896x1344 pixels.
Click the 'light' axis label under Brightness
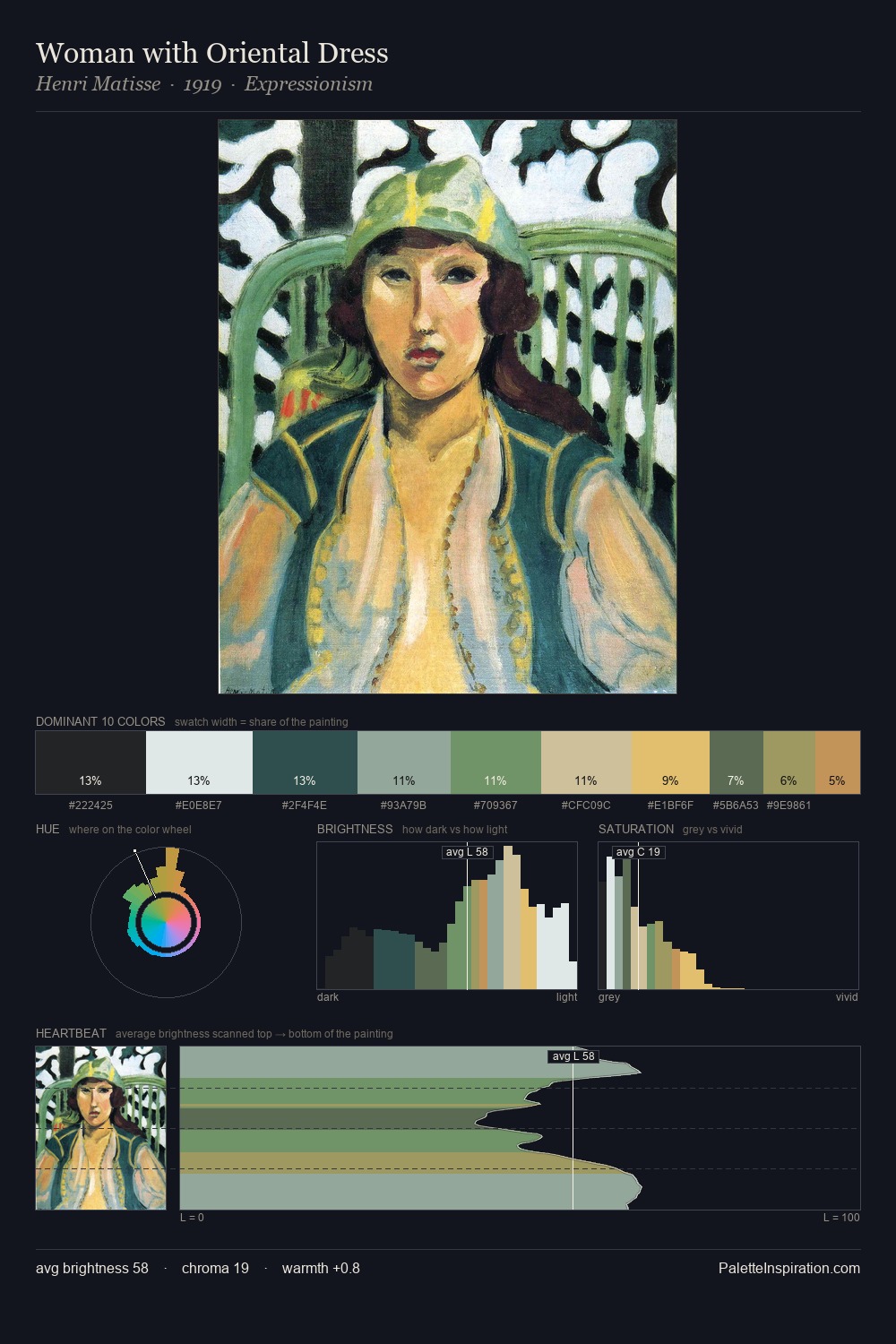[566, 996]
